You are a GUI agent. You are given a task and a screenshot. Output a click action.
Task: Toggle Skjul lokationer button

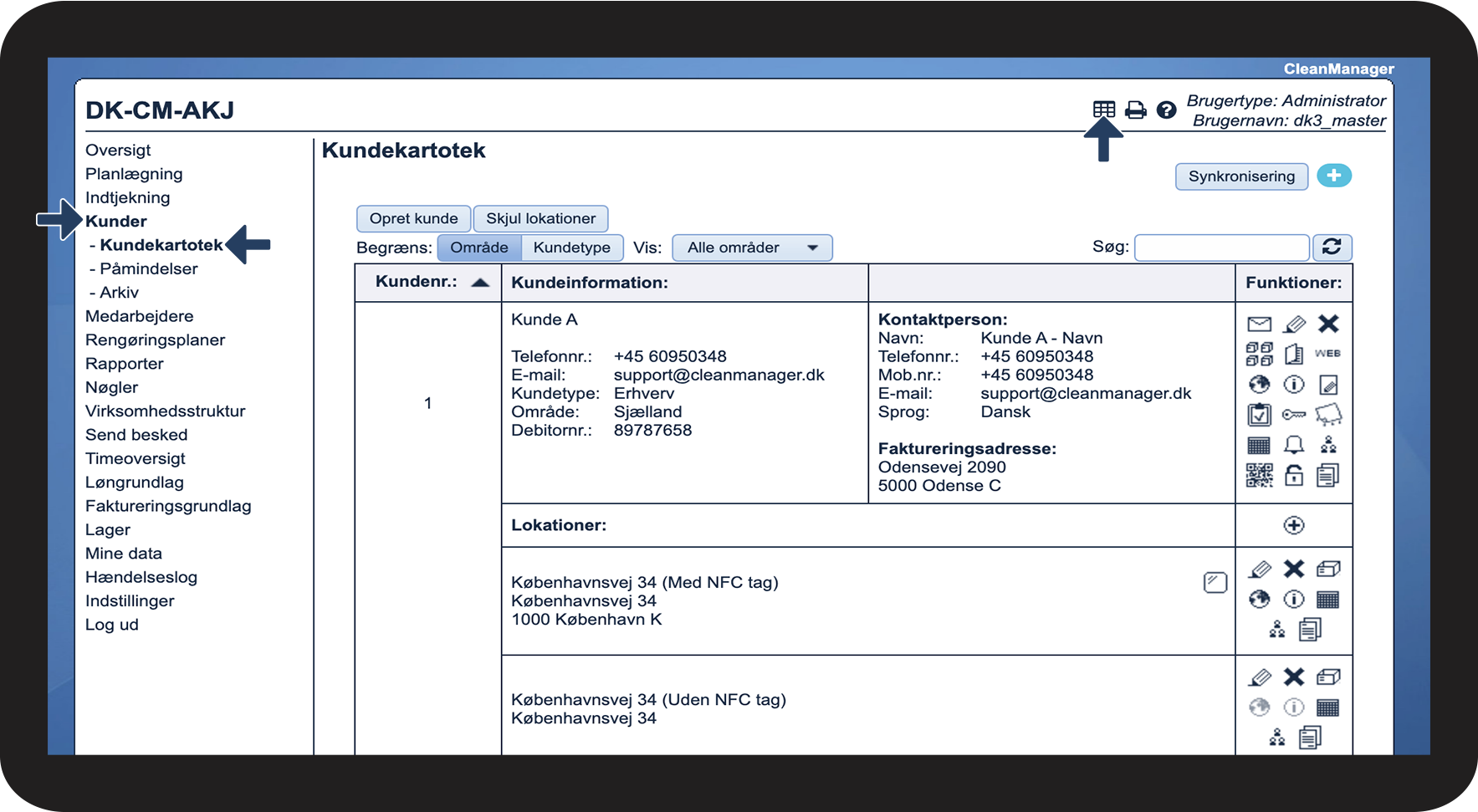pos(540,219)
